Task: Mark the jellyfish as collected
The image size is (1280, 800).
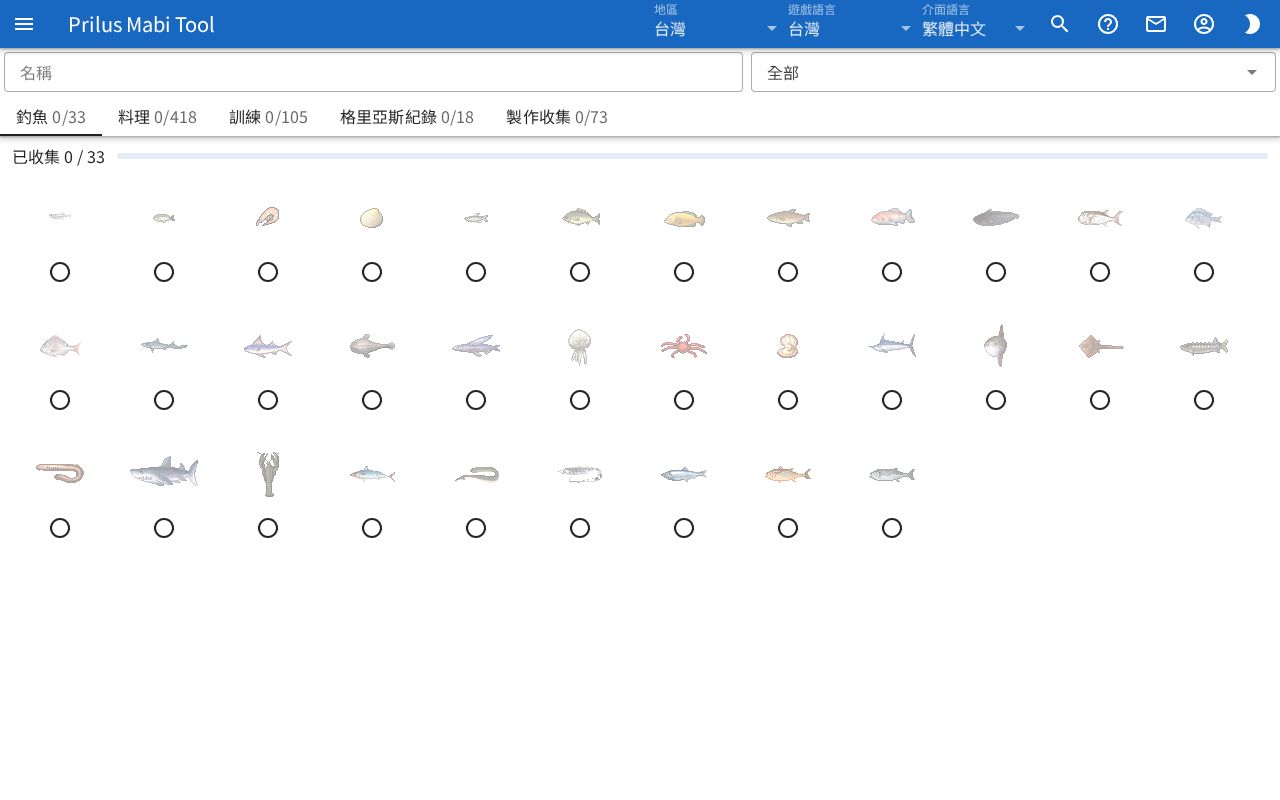Action: [580, 400]
